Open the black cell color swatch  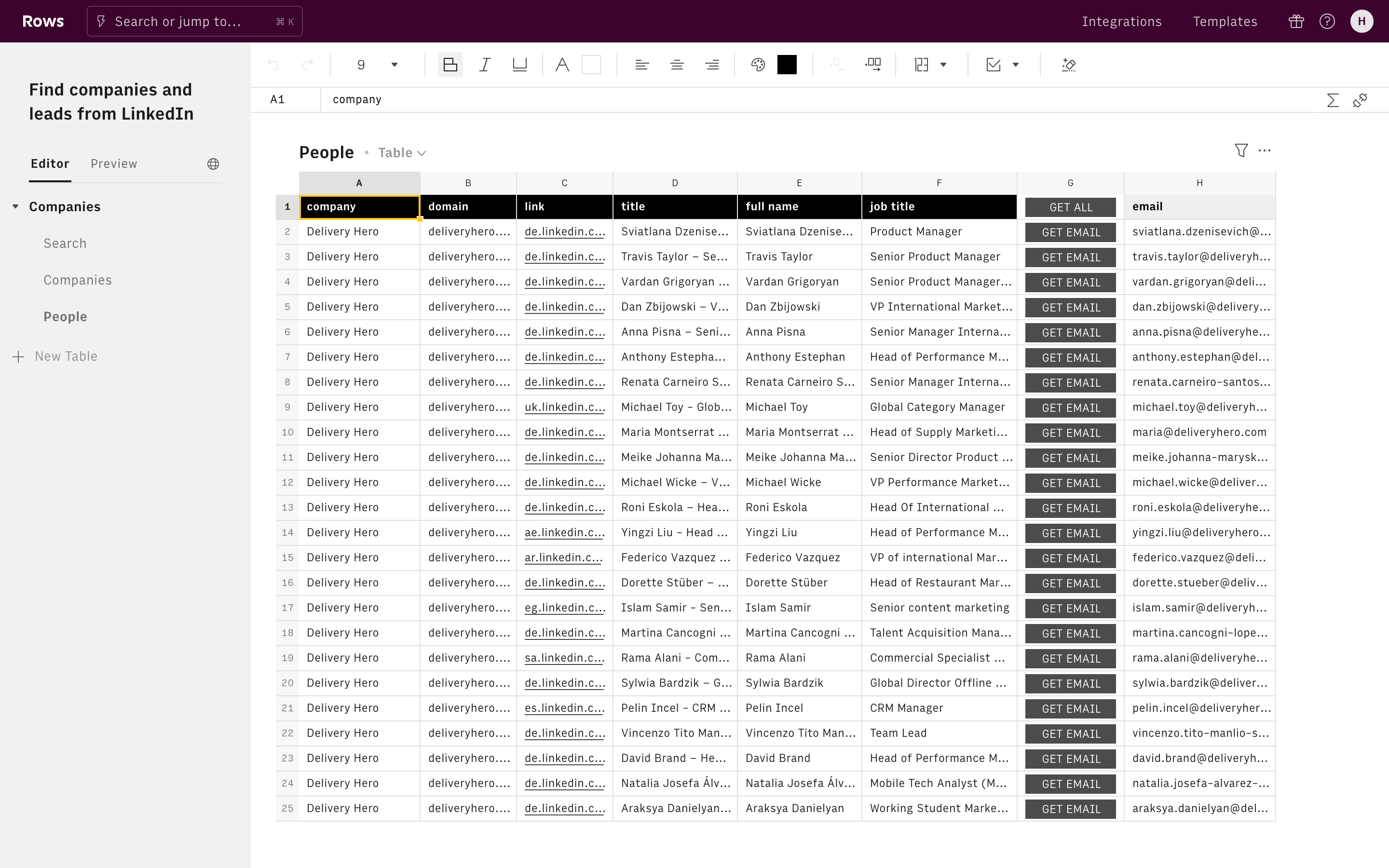pyautogui.click(x=787, y=65)
